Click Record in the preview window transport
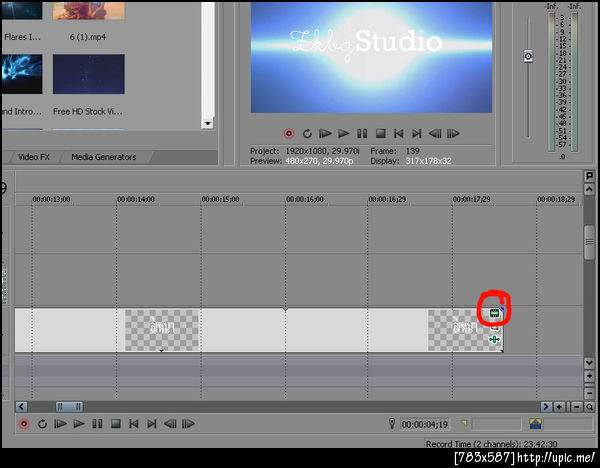This screenshot has height=468, width=600. pyautogui.click(x=289, y=134)
